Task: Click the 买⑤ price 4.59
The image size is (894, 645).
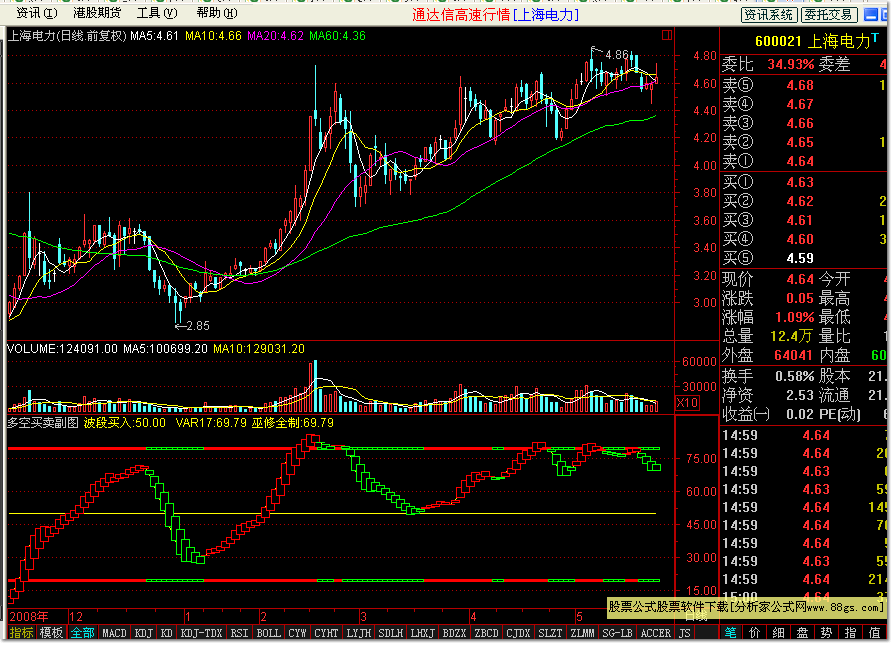Action: (x=800, y=258)
